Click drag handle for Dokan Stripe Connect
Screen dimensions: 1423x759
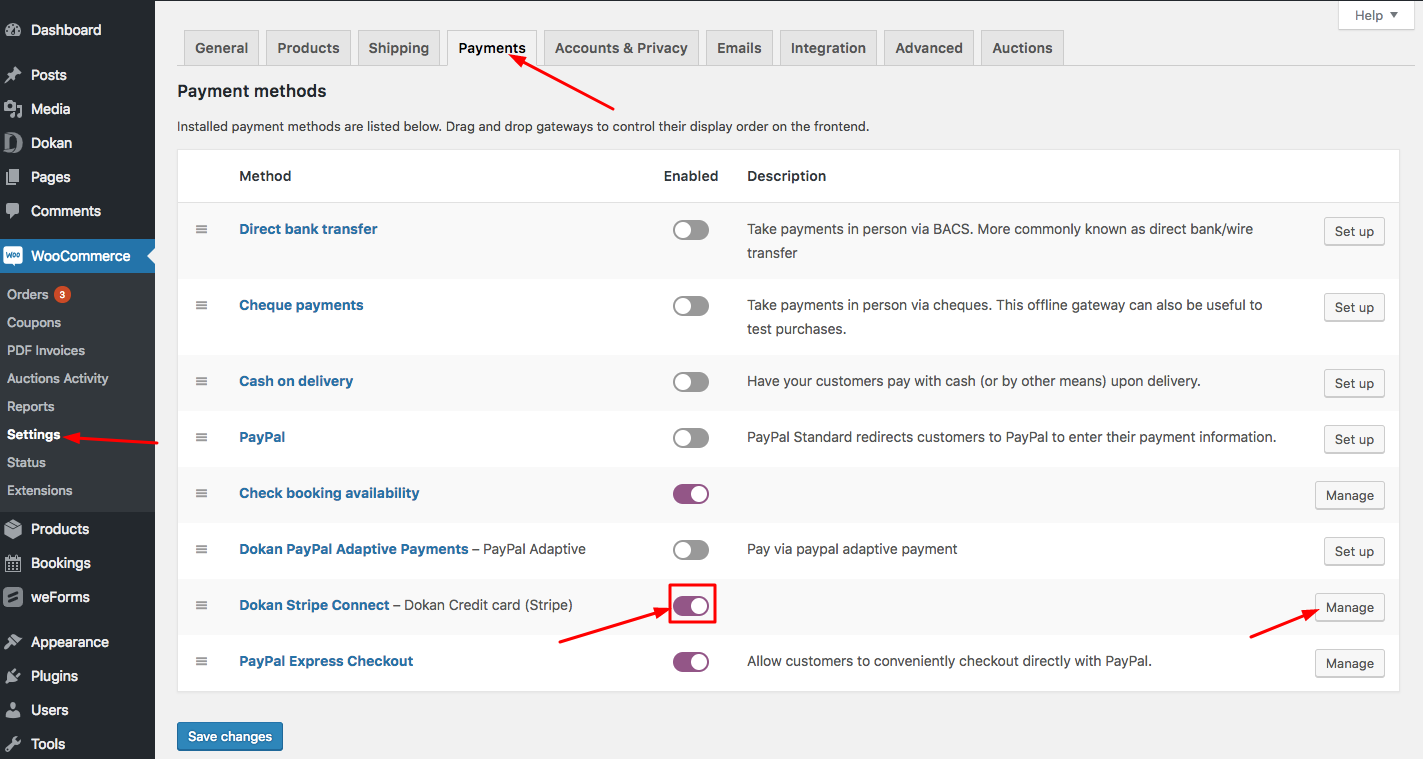click(x=201, y=605)
